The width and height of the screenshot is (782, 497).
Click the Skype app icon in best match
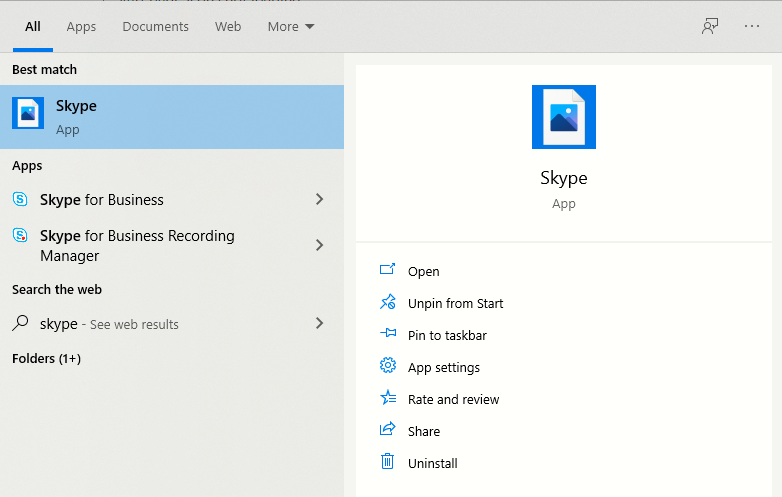pyautogui.click(x=28, y=113)
